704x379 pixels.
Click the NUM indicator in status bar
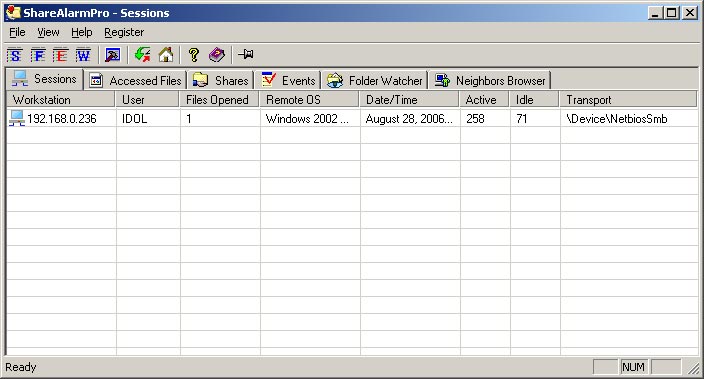point(634,367)
